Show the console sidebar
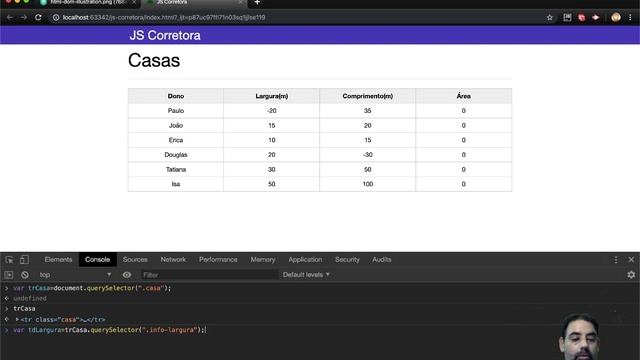 pyautogui.click(x=9, y=275)
